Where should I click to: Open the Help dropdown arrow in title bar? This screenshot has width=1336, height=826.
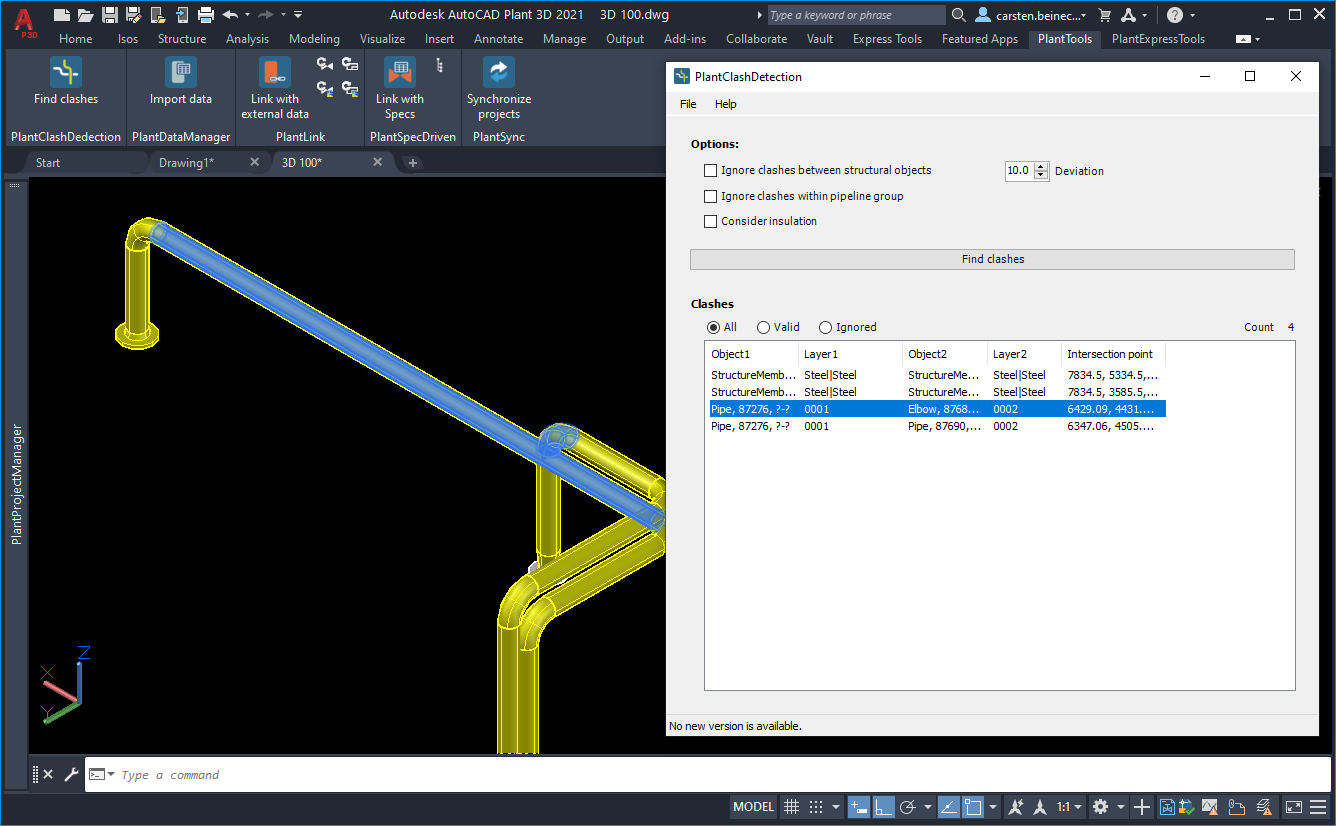coord(1192,16)
